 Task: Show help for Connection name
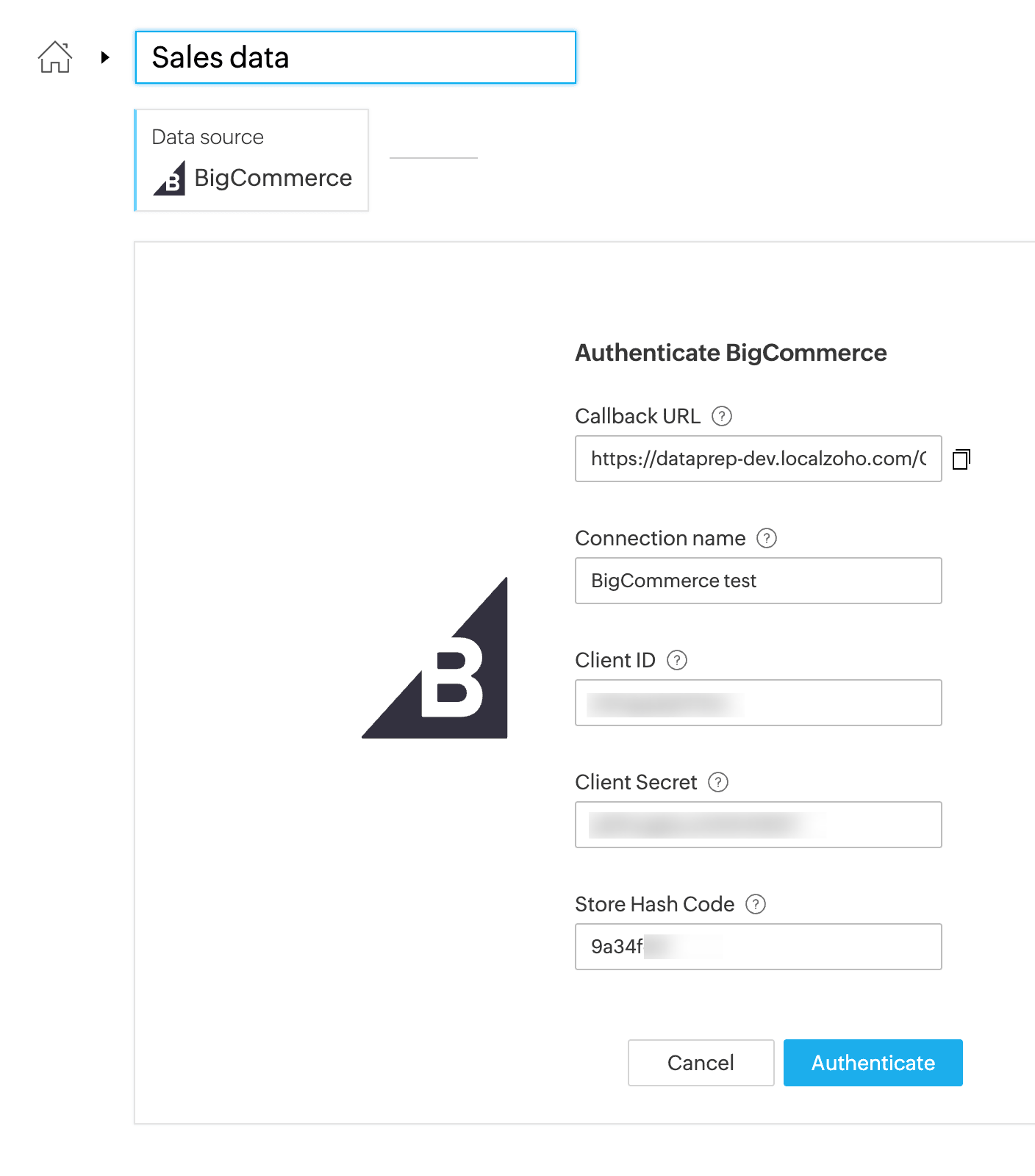click(x=767, y=539)
